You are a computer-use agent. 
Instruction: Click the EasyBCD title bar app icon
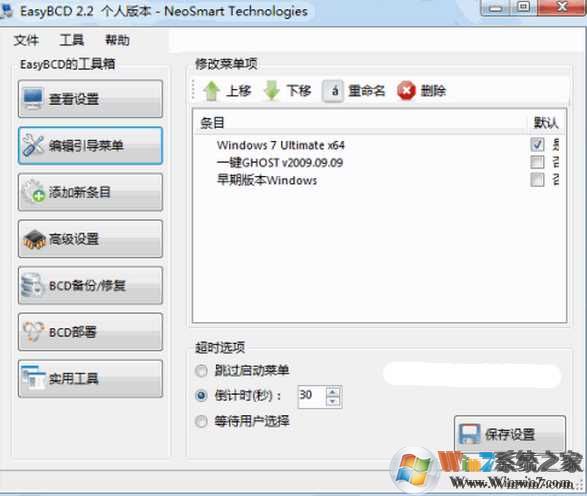point(5,10)
